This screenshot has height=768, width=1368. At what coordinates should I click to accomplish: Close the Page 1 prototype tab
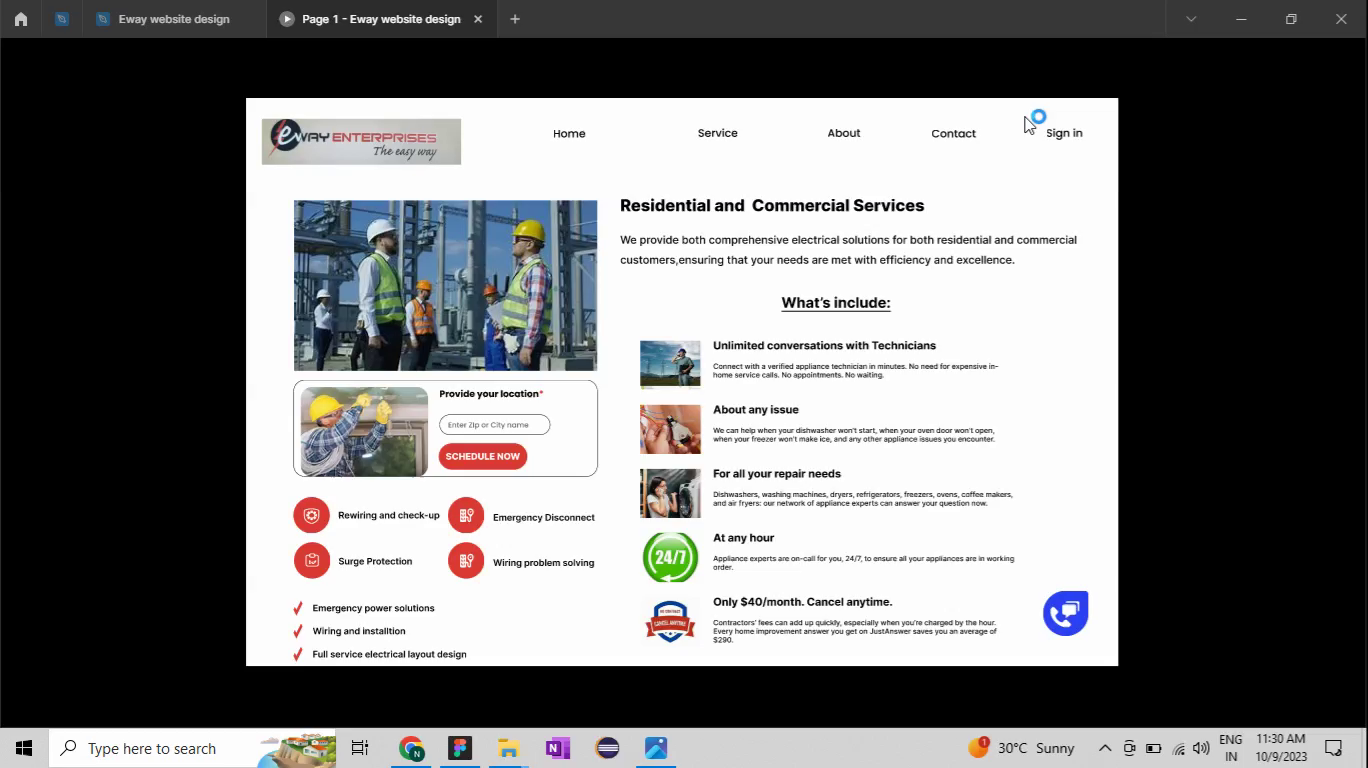click(478, 19)
